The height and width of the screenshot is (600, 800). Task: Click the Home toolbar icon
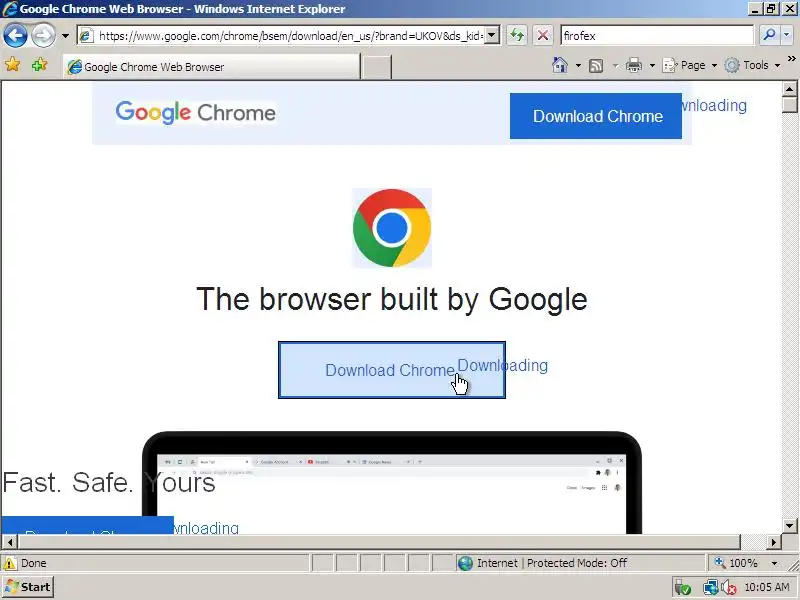(x=560, y=65)
